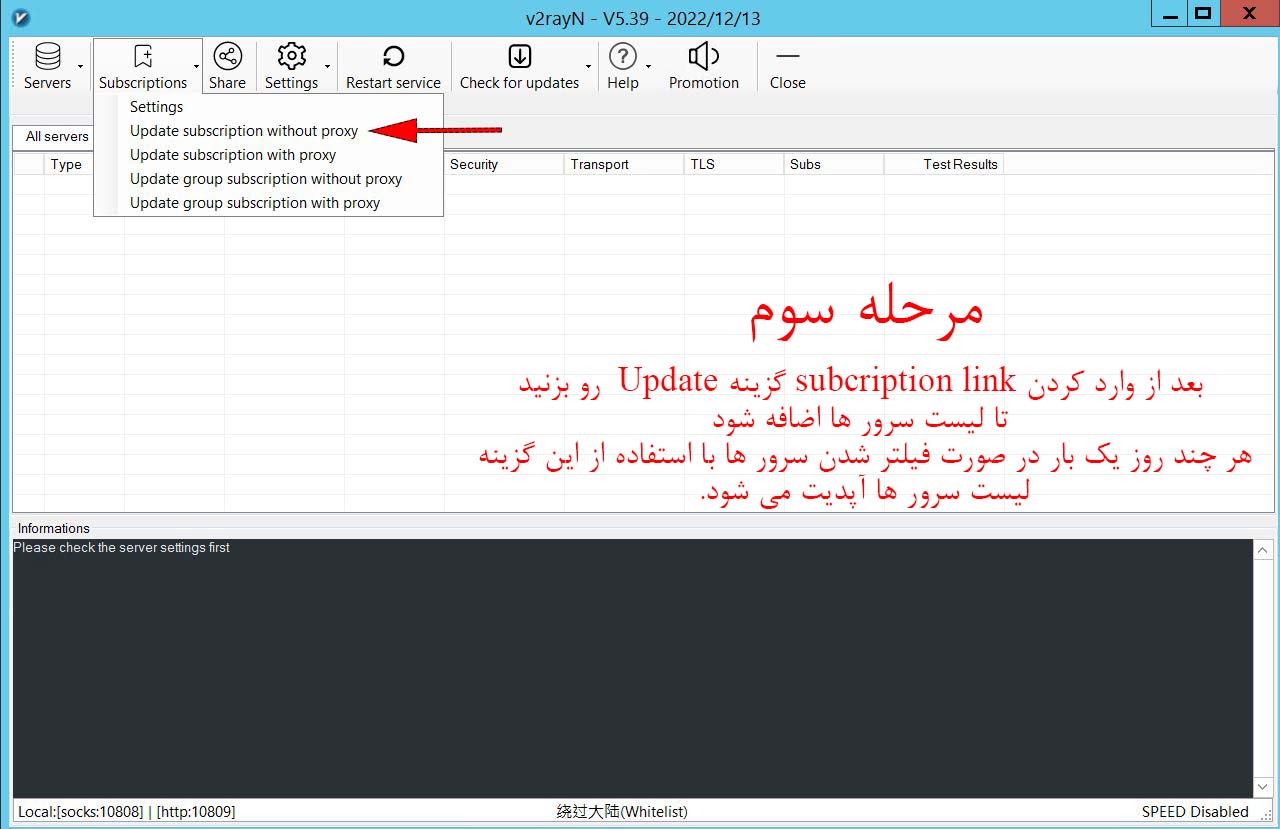Expand the Subscriptions dropdown arrow
Image resolution: width=1280 pixels, height=829 pixels.
(196, 67)
